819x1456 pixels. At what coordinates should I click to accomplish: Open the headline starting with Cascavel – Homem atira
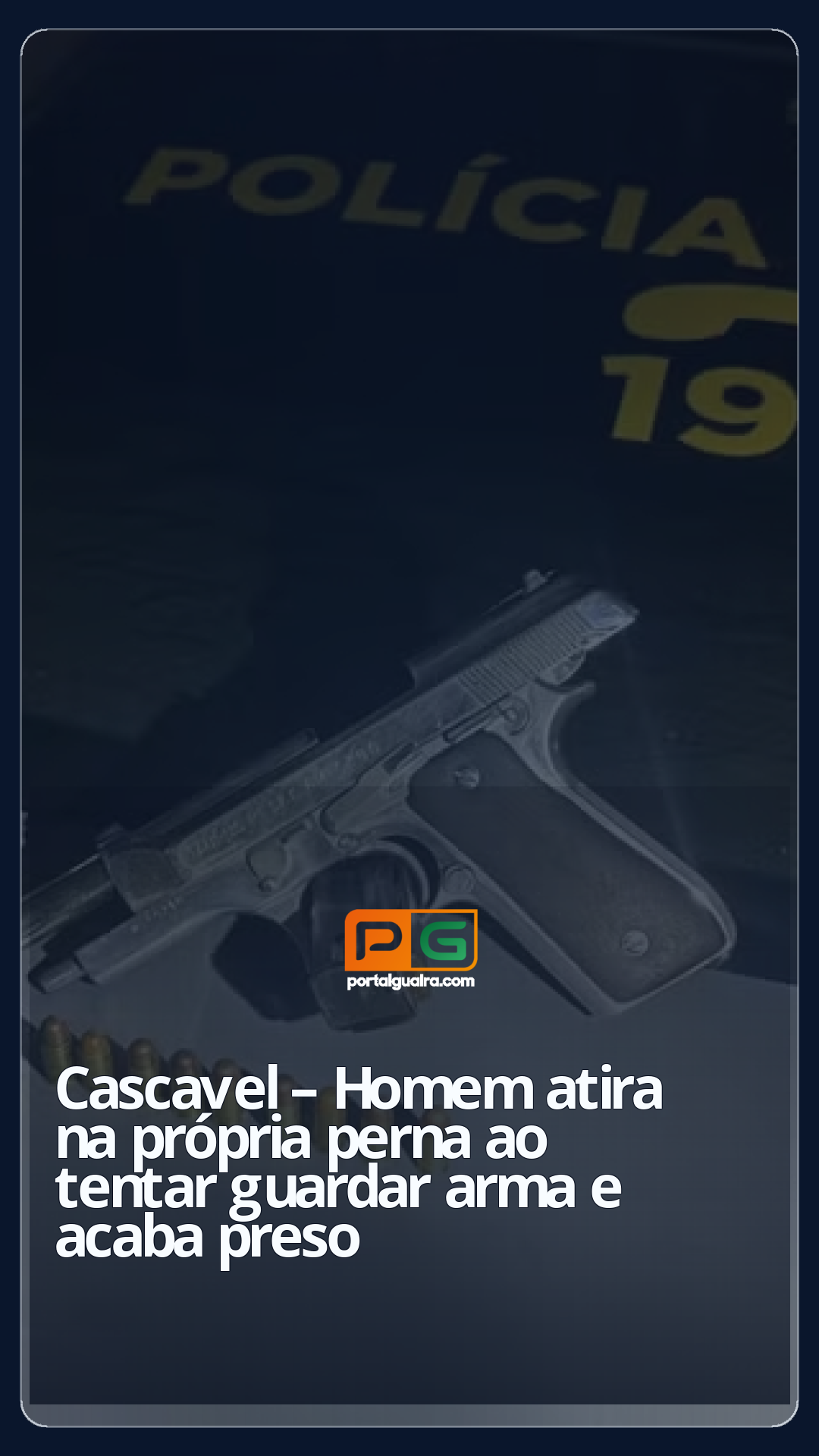[359, 1163]
